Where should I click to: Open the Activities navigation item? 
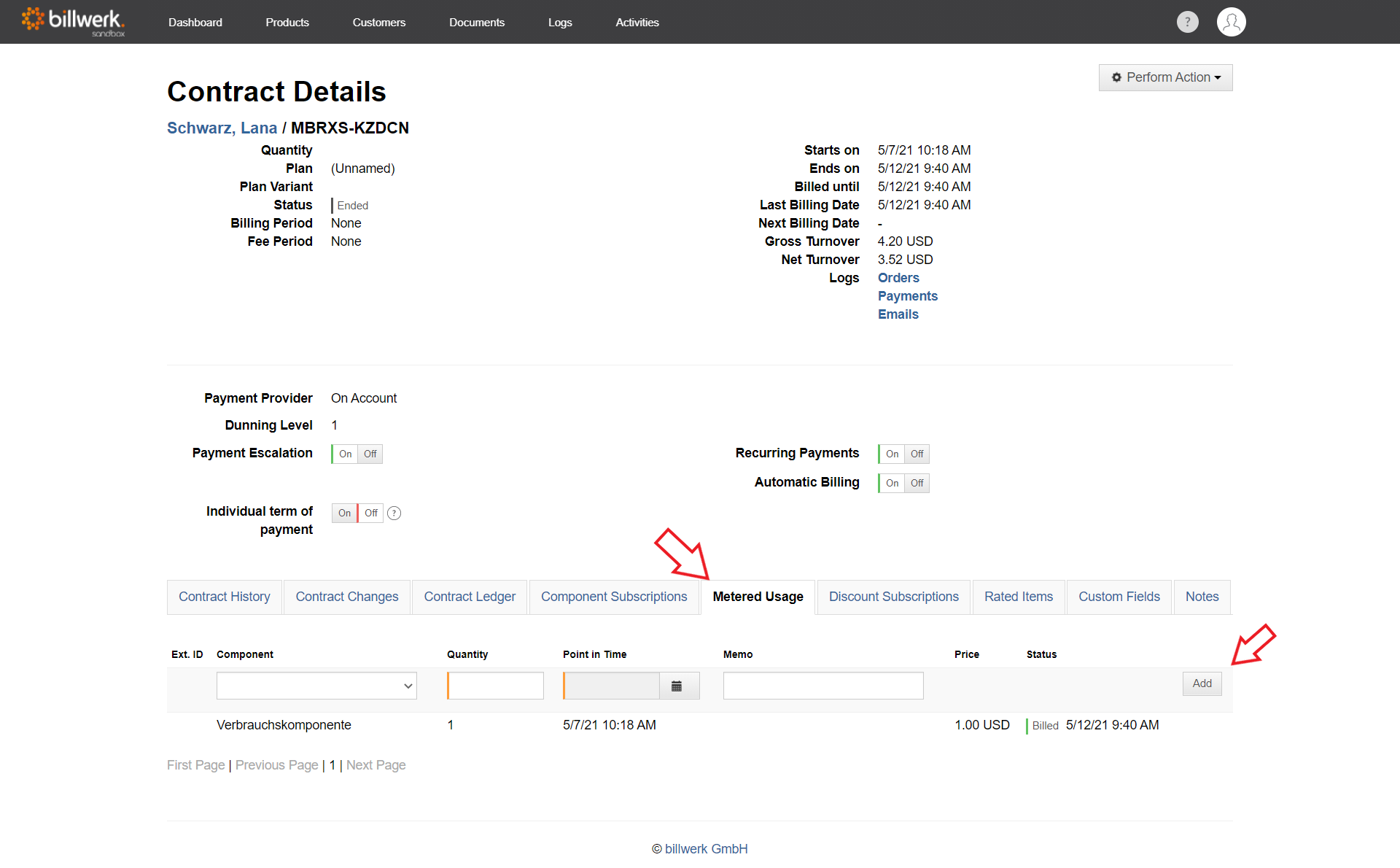[637, 22]
